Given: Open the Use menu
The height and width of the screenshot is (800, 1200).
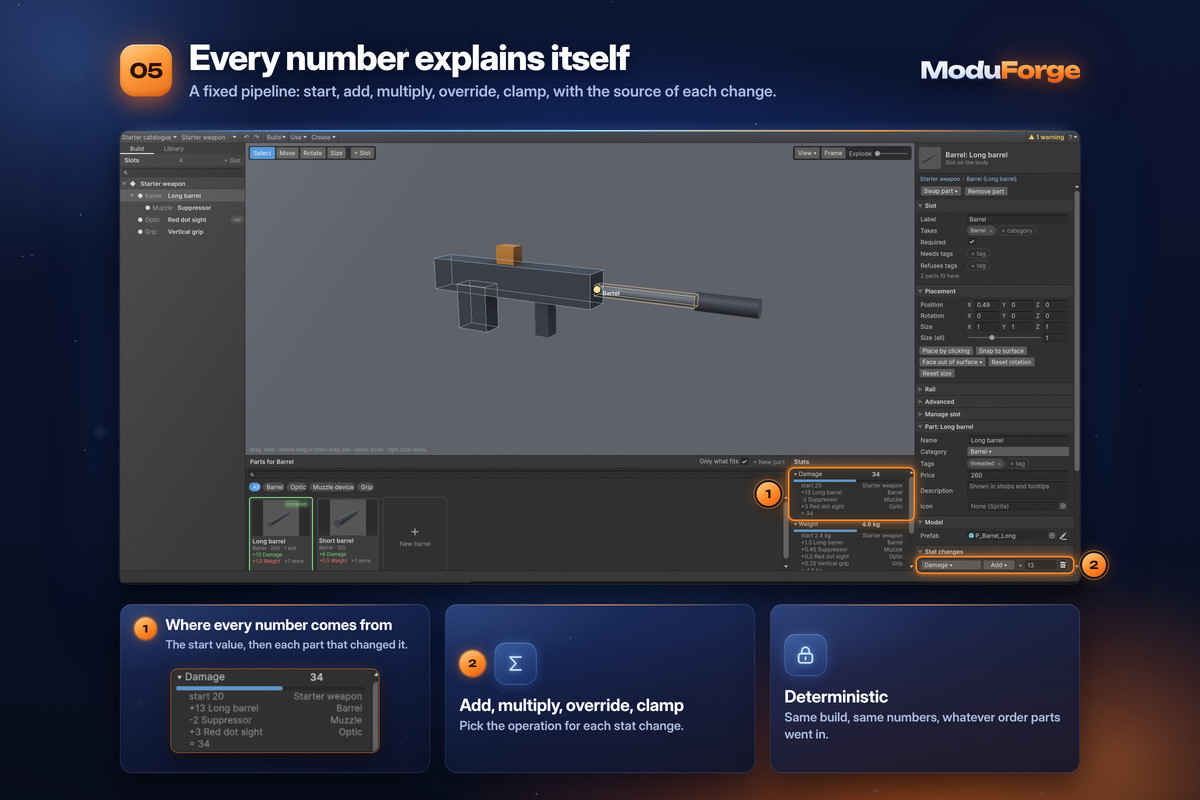Looking at the screenshot, I should pos(298,137).
